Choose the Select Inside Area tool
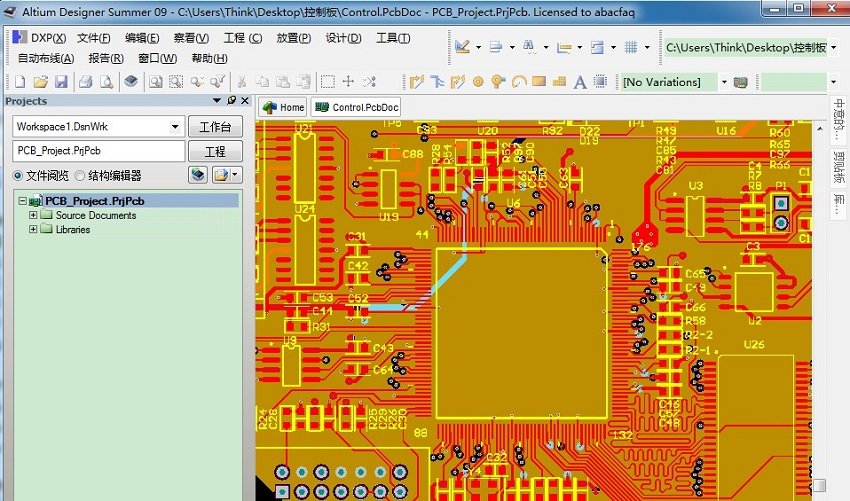The image size is (850, 501). pos(327,82)
